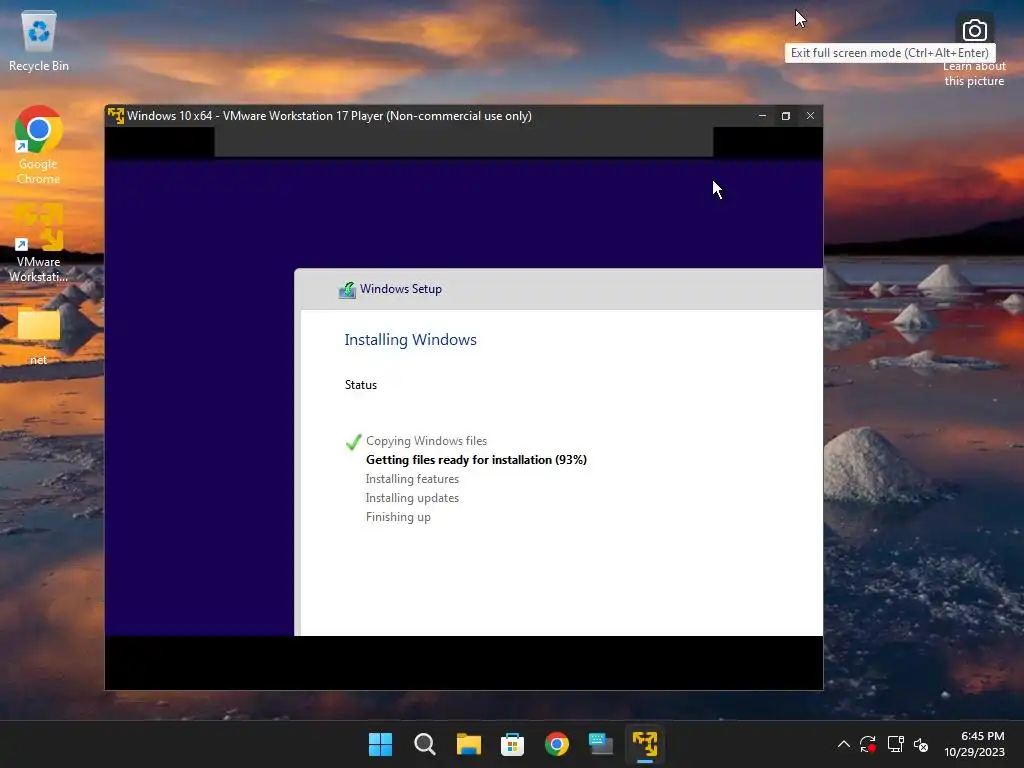Click the VMware window title bar text
This screenshot has width=1024, height=768.
[x=329, y=116]
